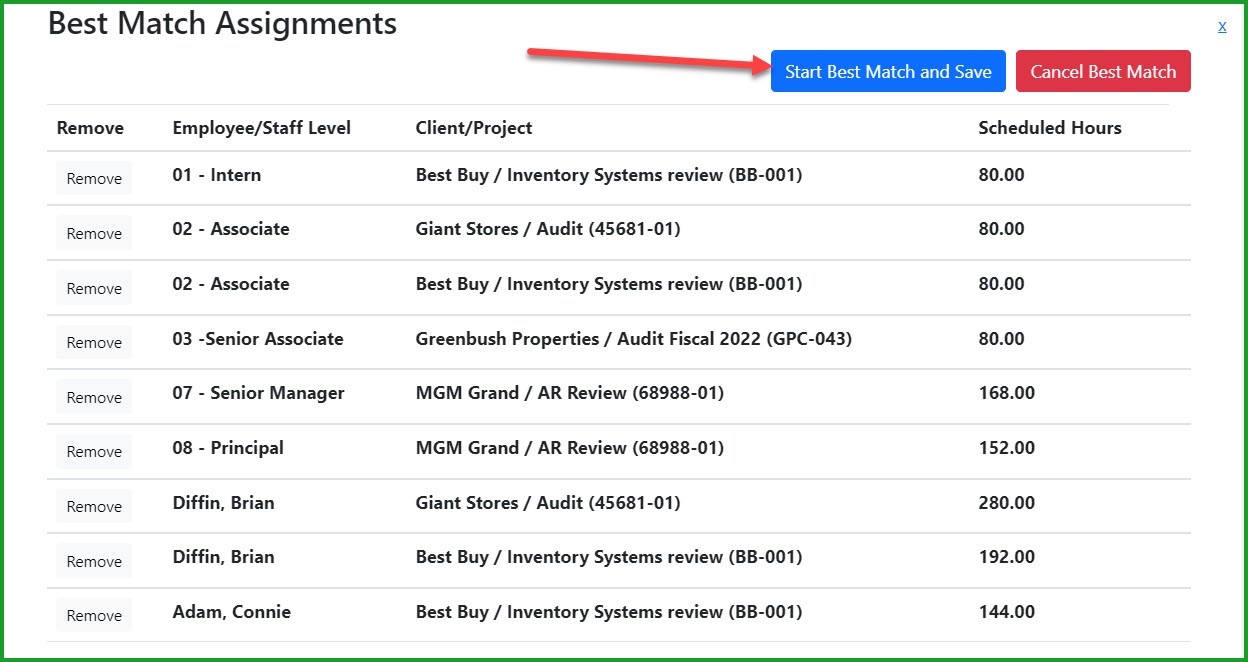Select the 01 - Intern staff level cell
This screenshot has width=1248, height=662.
(216, 175)
